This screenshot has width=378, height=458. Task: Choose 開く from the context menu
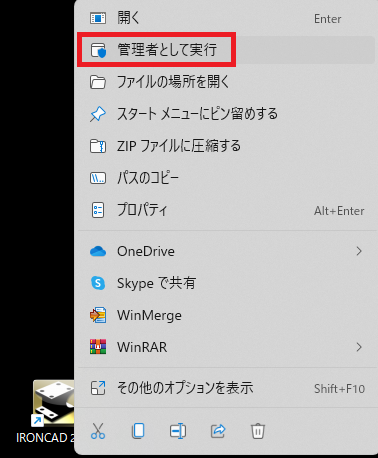(227, 18)
